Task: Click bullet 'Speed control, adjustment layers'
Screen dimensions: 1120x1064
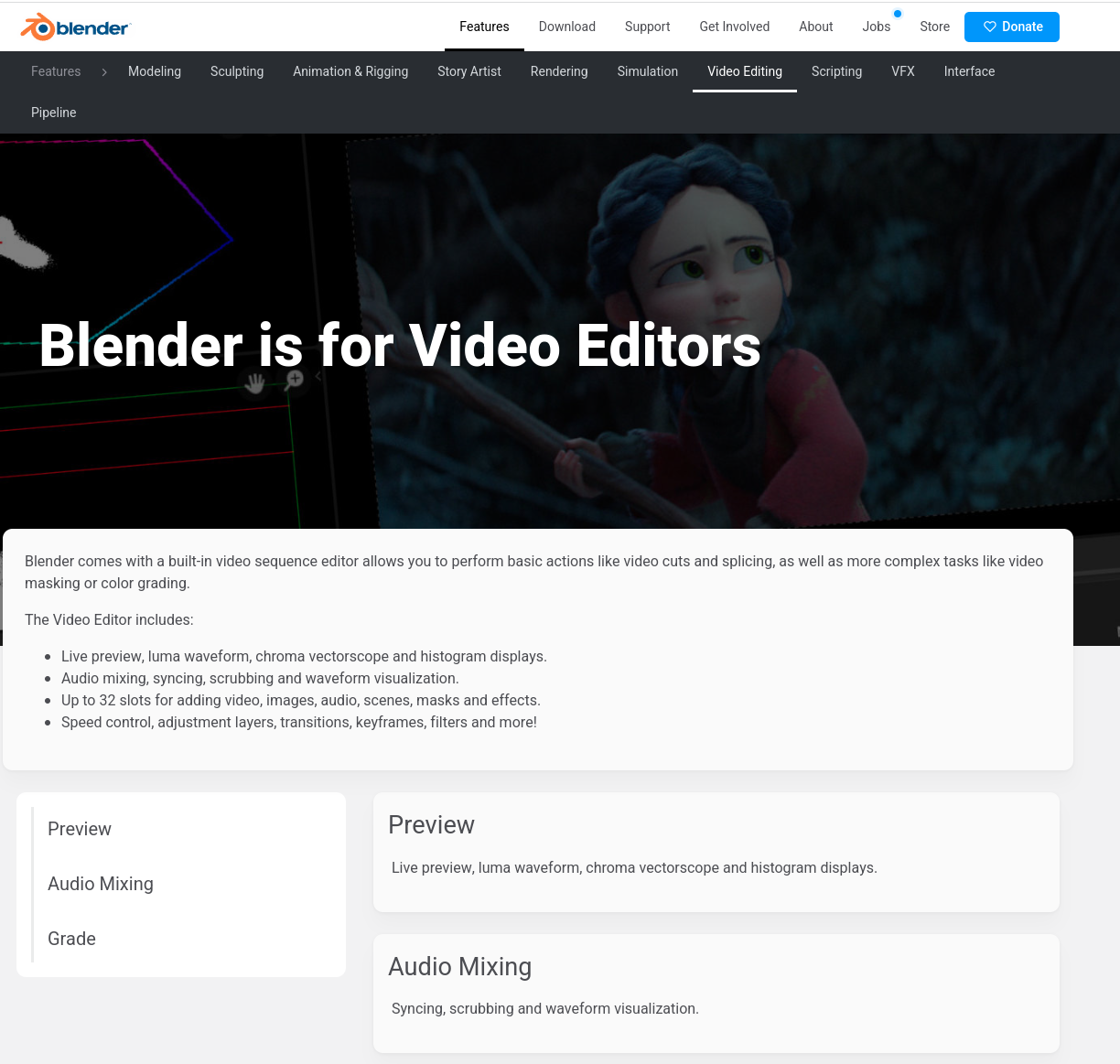Action: pos(299,722)
